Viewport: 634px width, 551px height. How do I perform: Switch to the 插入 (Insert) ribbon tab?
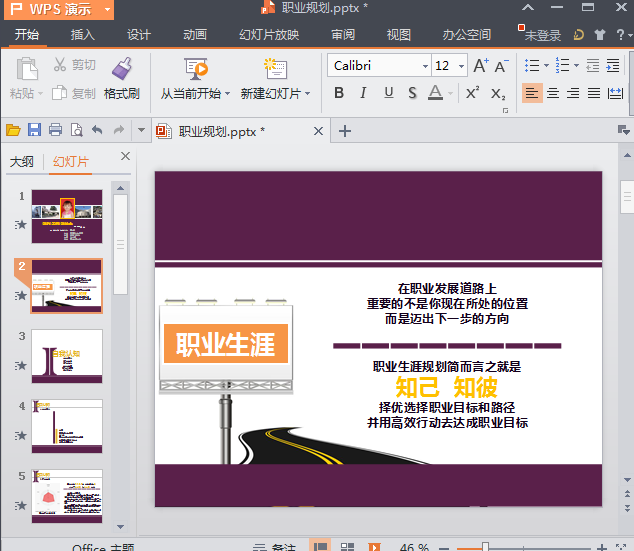click(83, 35)
